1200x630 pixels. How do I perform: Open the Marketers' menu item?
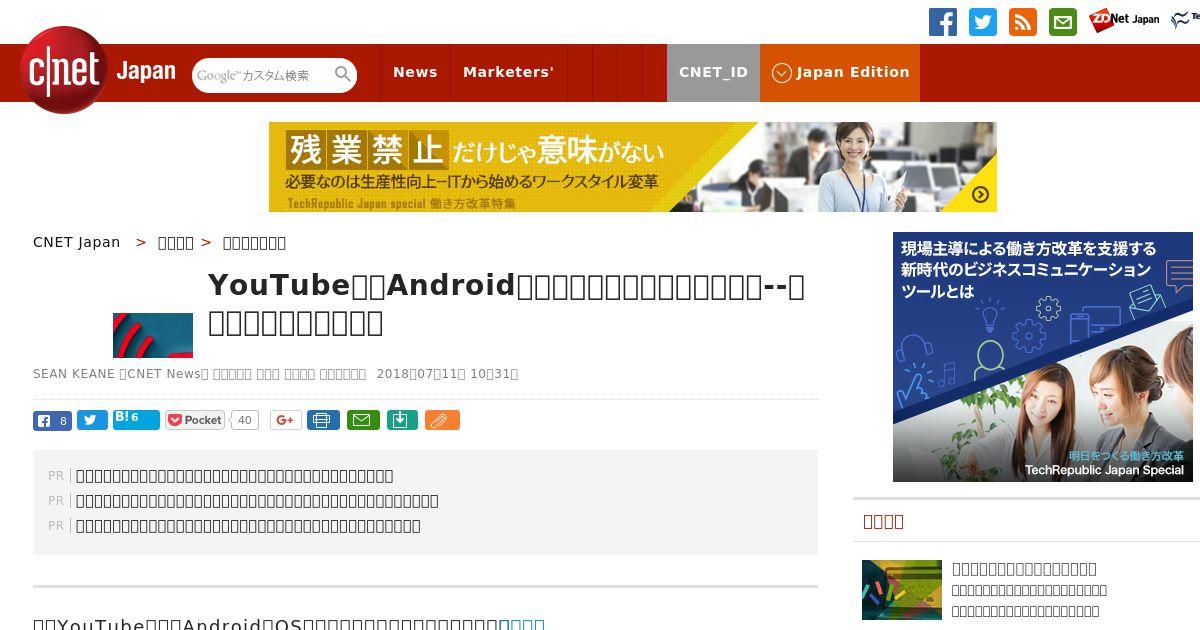(508, 72)
